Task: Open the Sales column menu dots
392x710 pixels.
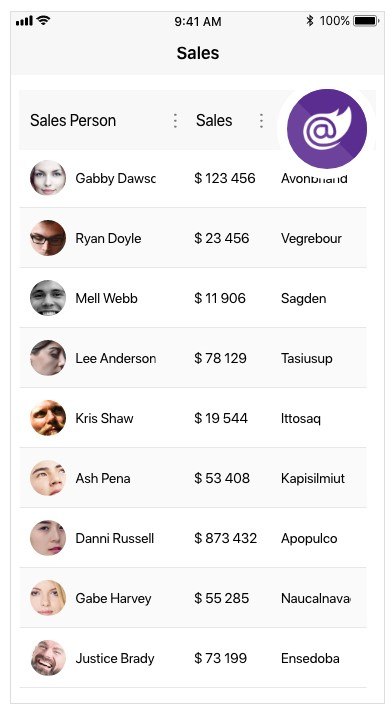Action: tap(261, 120)
